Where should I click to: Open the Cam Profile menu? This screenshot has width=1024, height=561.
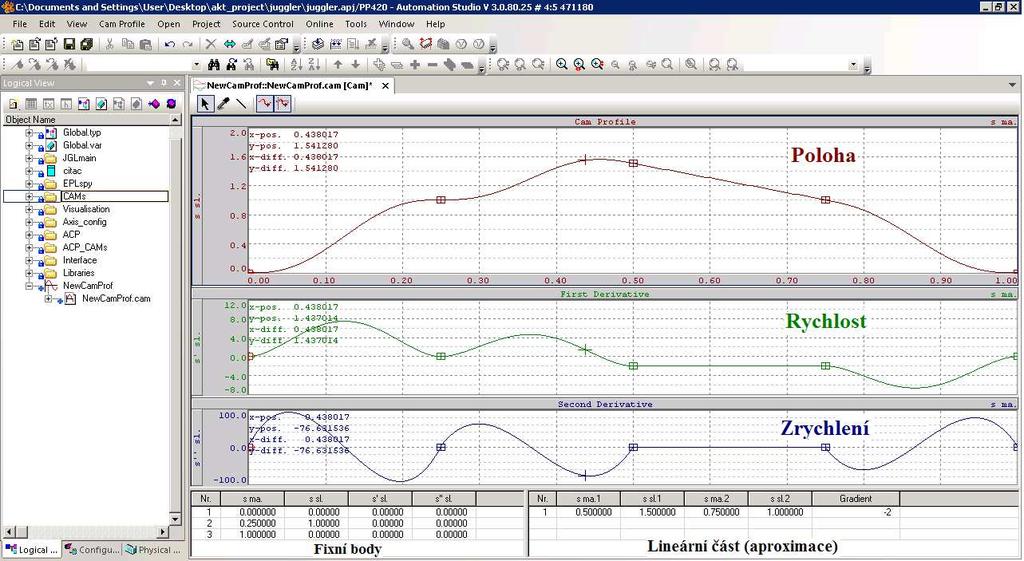click(121, 24)
